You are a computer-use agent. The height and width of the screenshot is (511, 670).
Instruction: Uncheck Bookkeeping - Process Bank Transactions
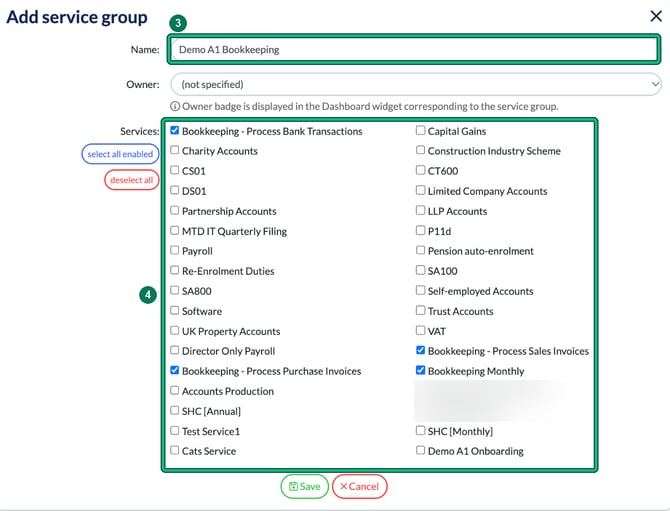[x=174, y=130]
